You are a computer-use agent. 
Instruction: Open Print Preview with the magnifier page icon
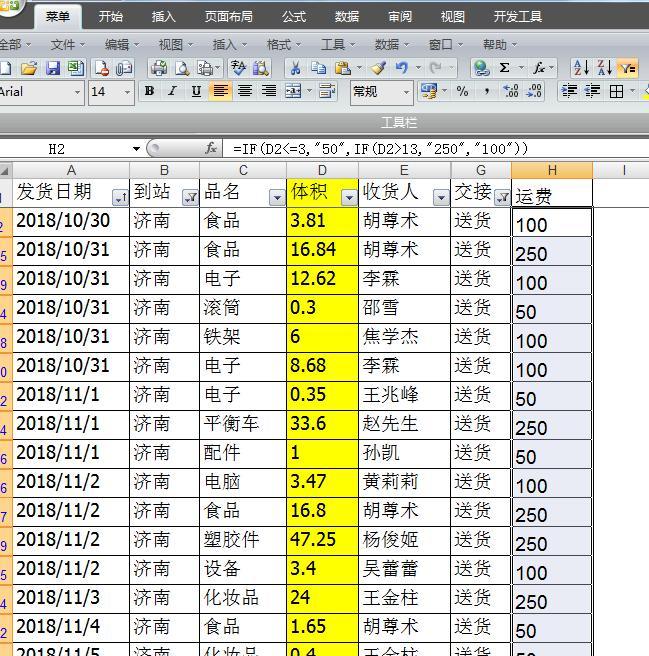coord(182,68)
